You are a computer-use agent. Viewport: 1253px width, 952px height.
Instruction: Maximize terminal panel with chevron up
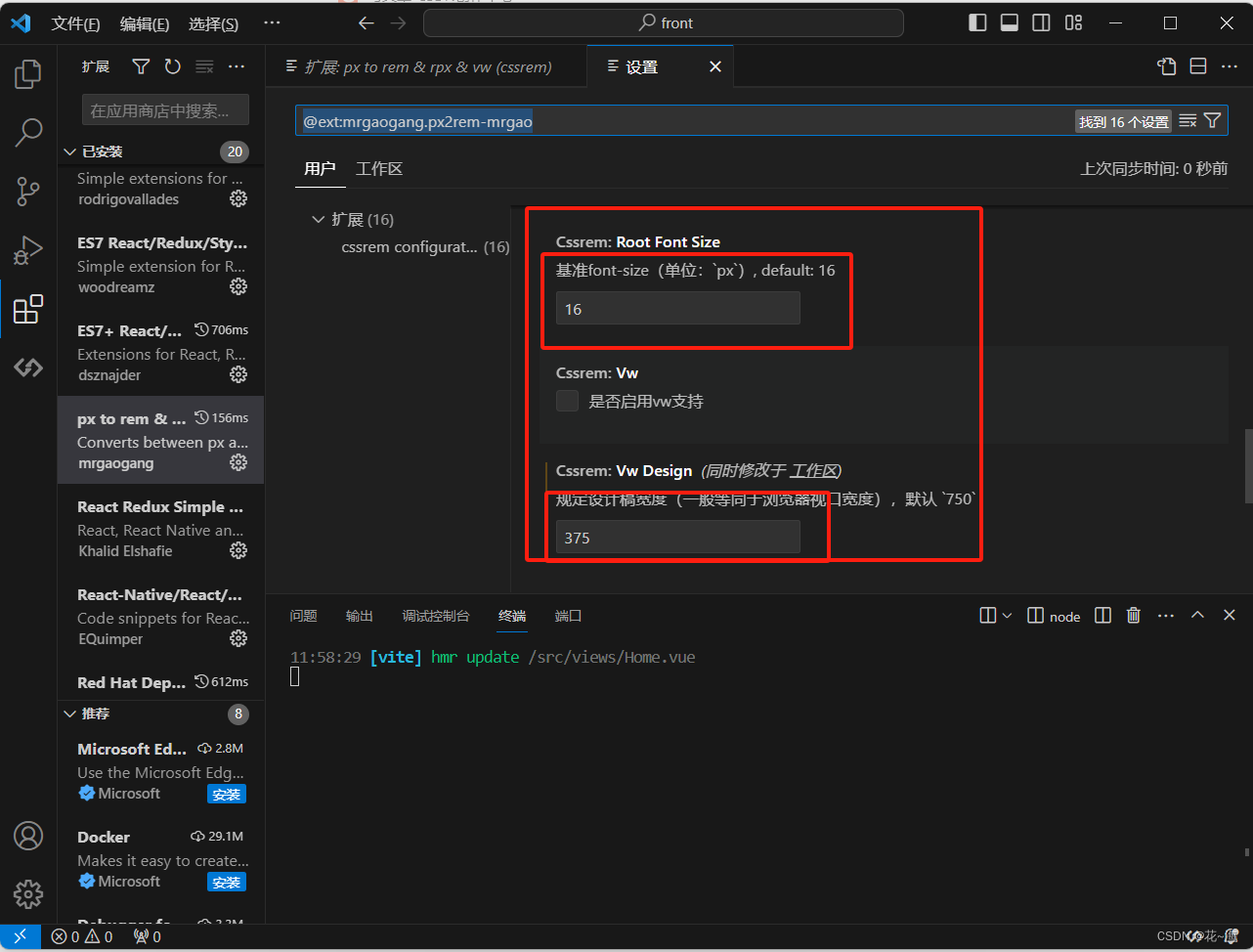coord(1197,616)
